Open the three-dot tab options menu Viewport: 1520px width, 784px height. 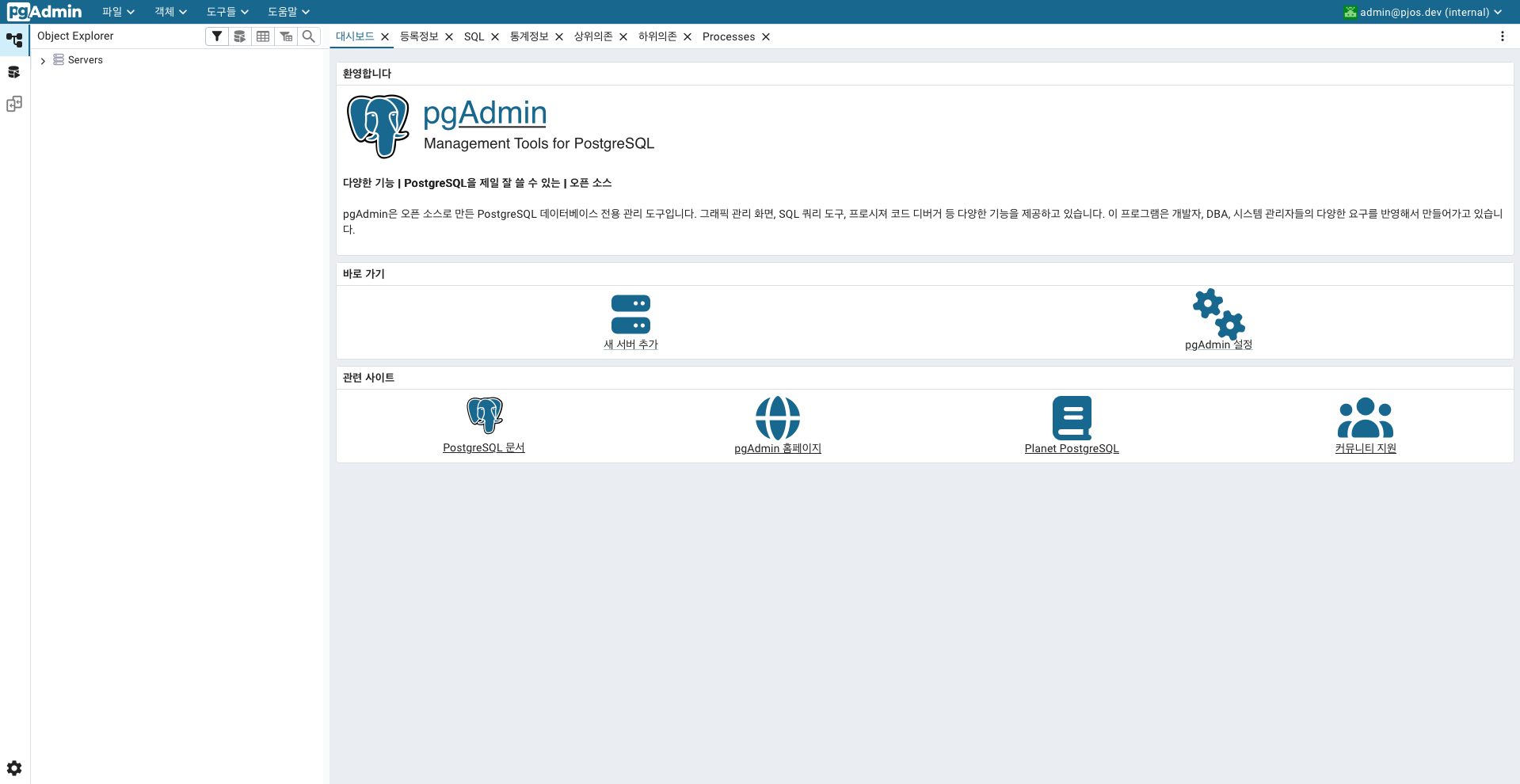coord(1503,36)
